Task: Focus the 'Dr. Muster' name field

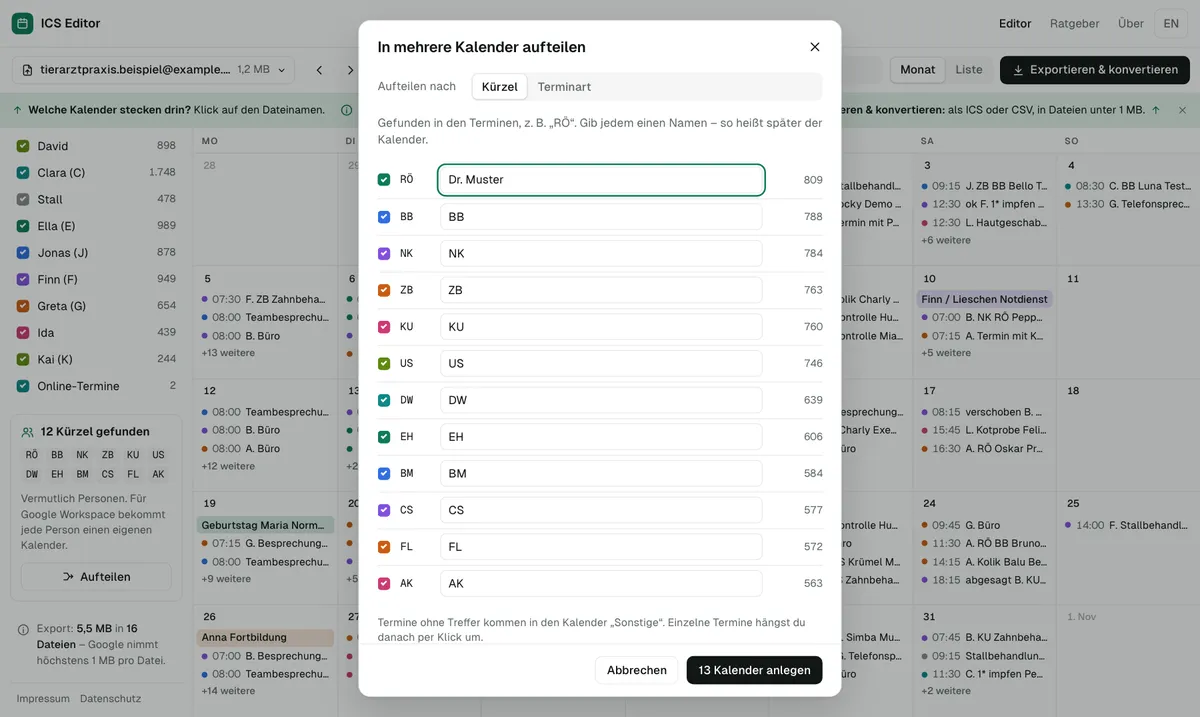Action: pyautogui.click(x=601, y=180)
